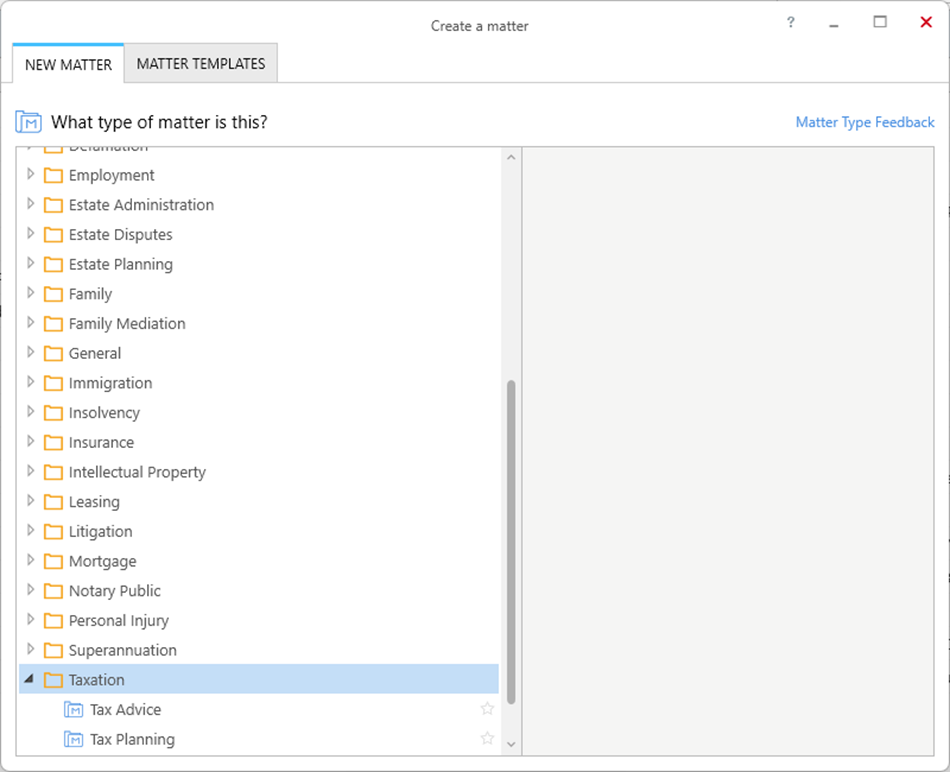
Task: Star Tax Advice as a favorite
Action: tap(487, 709)
